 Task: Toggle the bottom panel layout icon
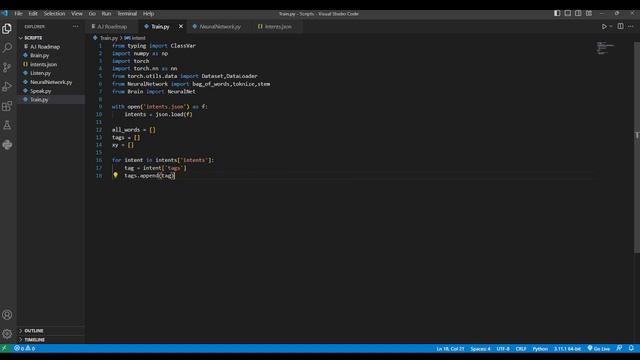(568, 13)
